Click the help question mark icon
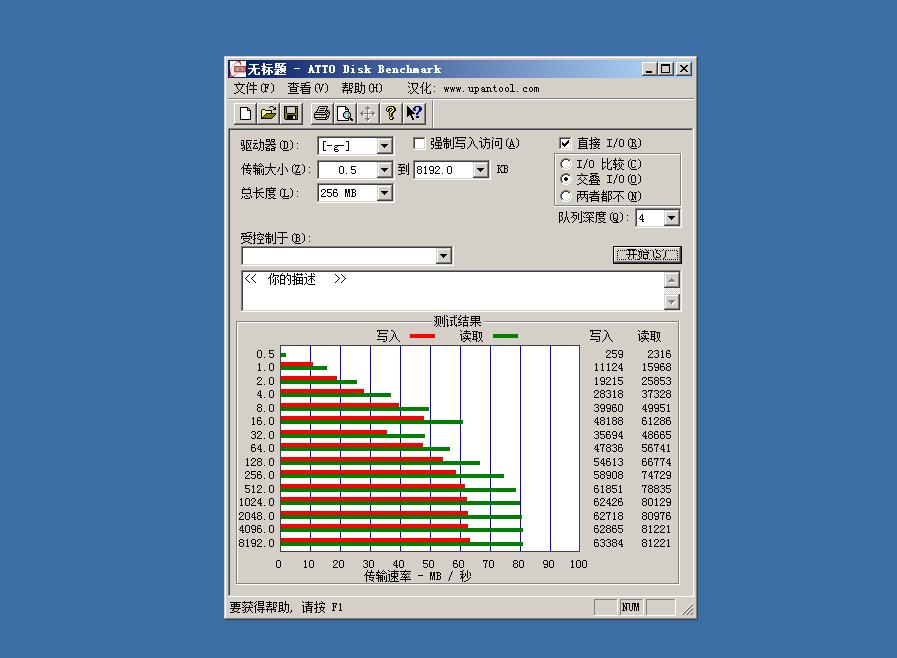This screenshot has height=658, width=897. 390,113
